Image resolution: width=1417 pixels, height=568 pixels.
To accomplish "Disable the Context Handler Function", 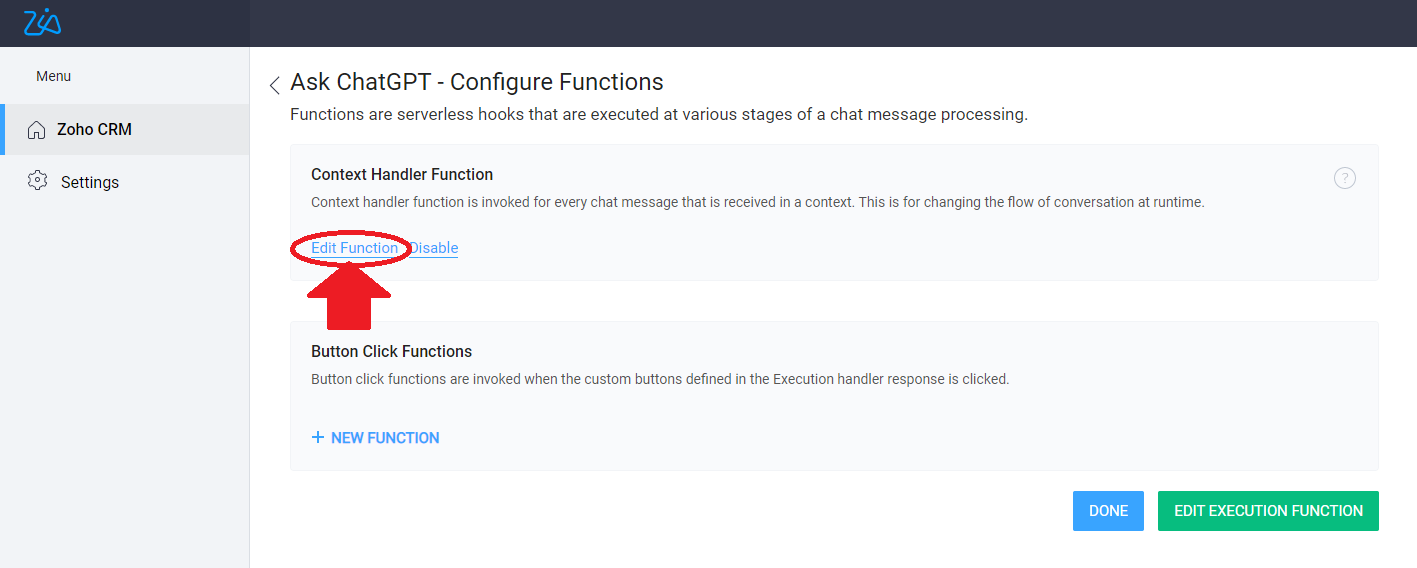I will 434,248.
